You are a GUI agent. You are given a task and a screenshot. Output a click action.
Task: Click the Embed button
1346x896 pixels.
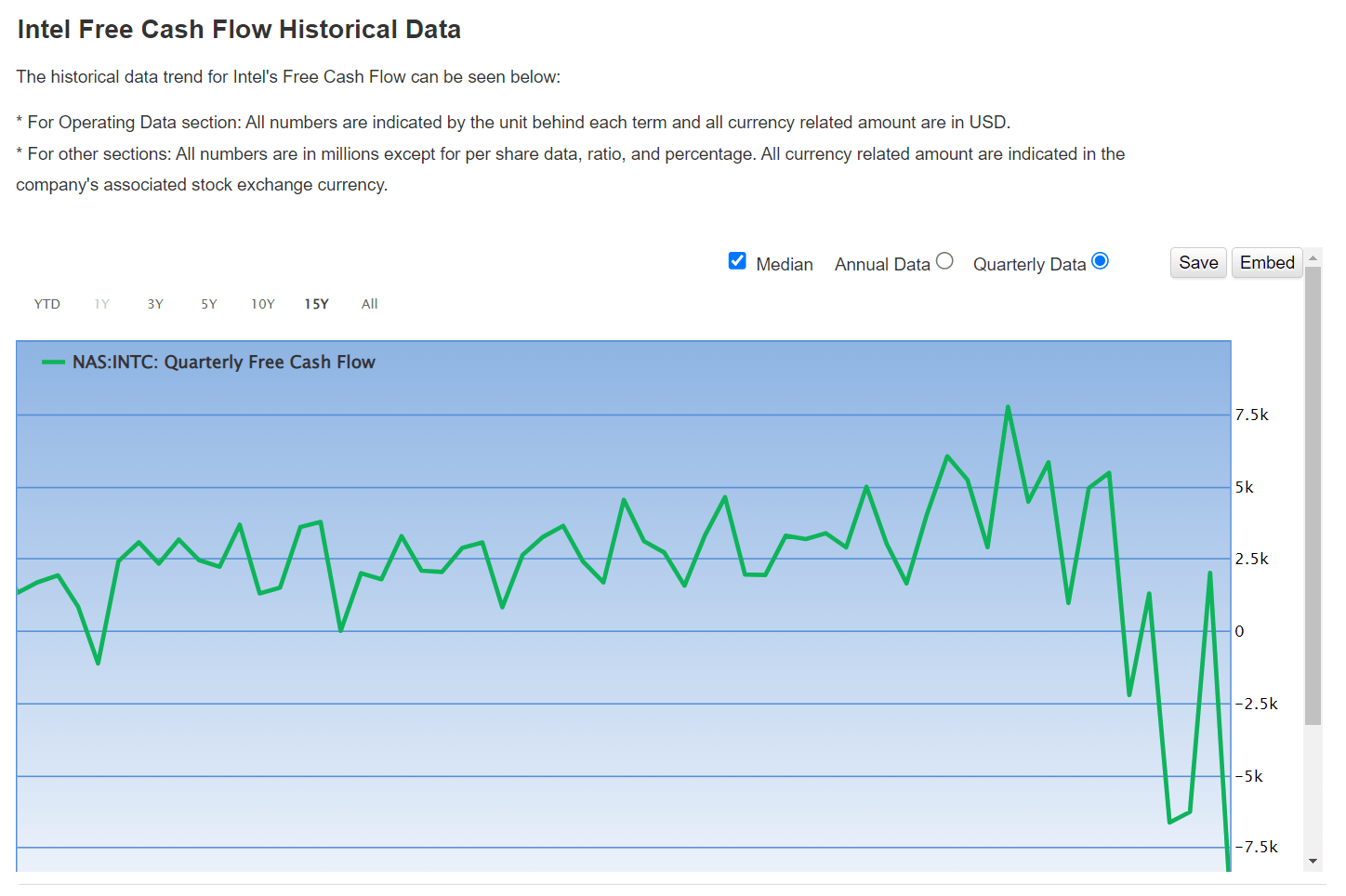pos(1267,263)
